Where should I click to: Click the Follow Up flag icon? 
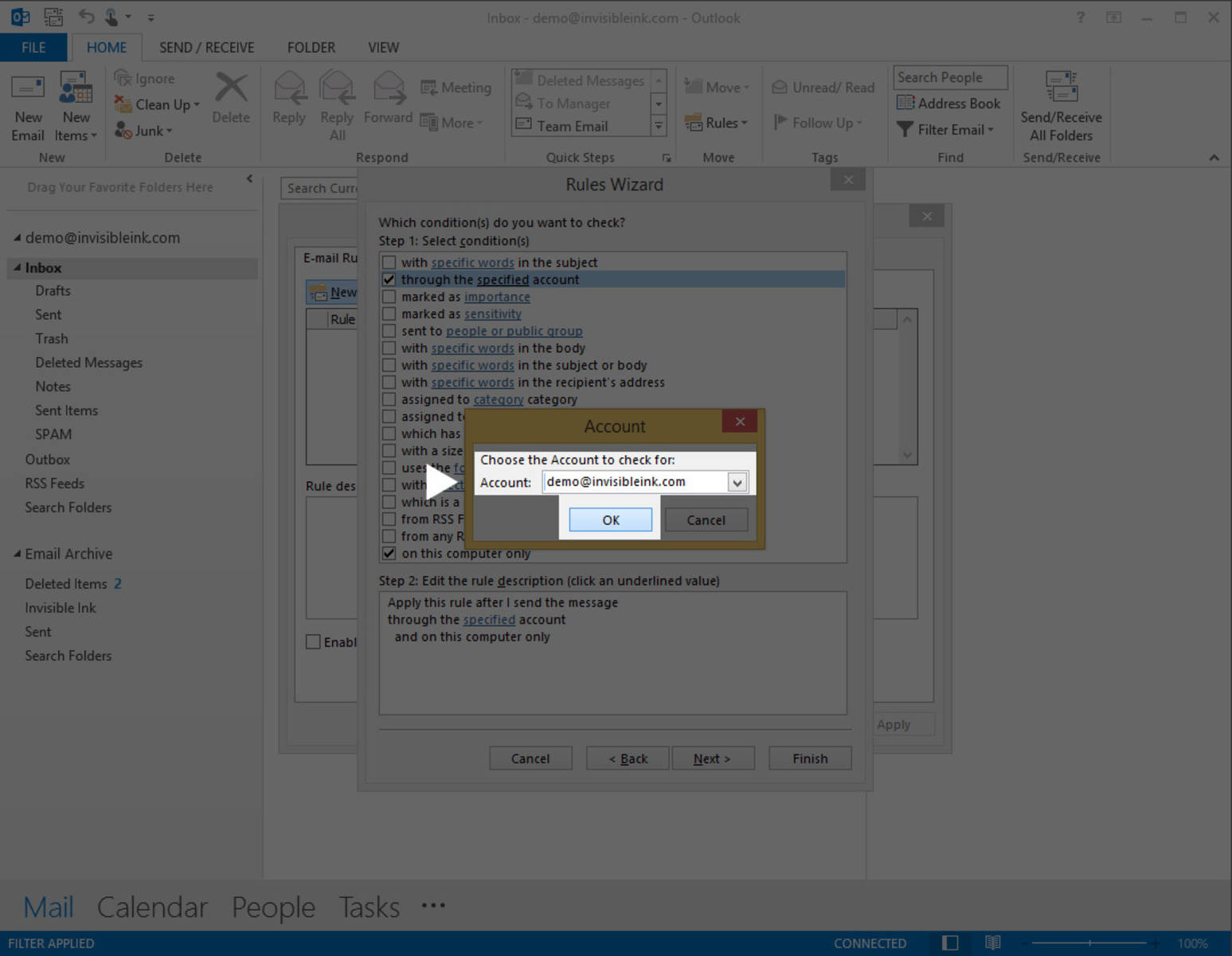coord(780,123)
